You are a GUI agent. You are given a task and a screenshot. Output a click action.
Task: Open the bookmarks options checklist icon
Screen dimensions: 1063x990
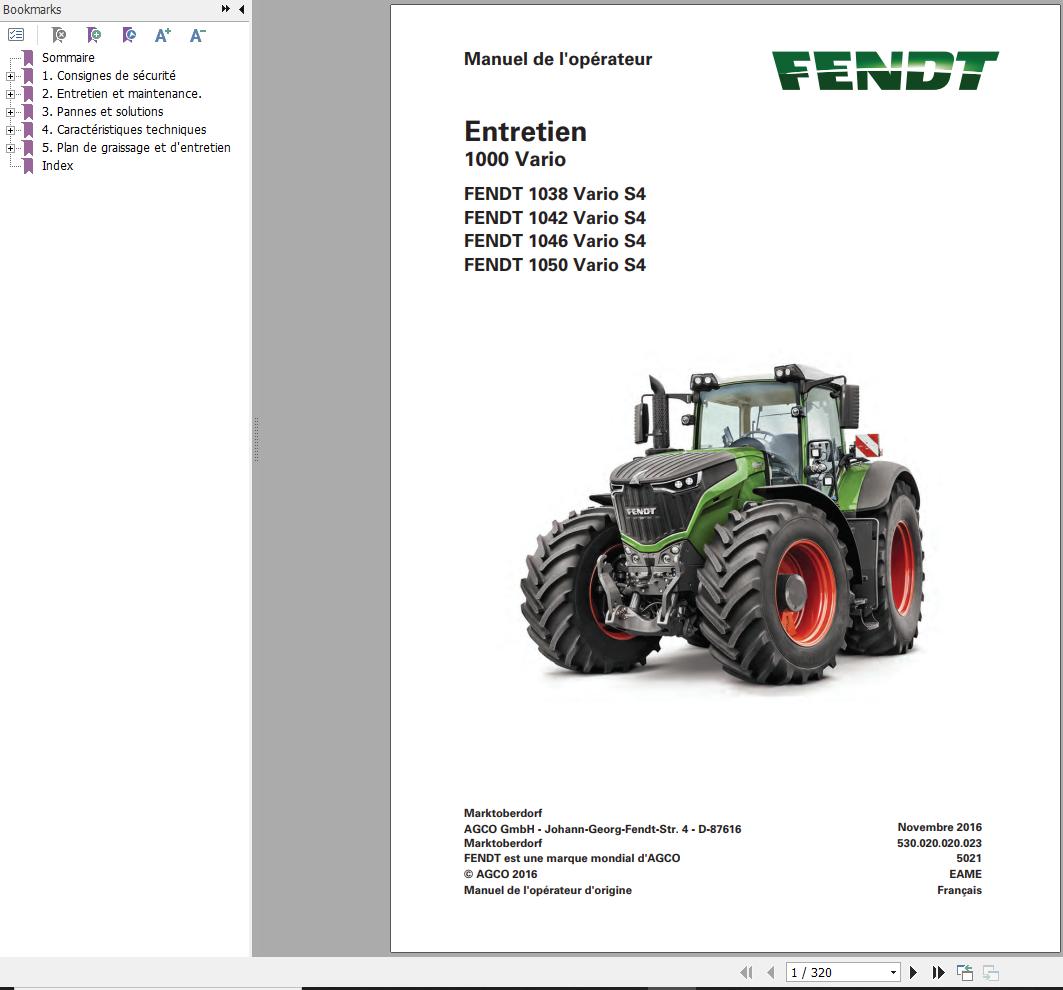(x=16, y=35)
